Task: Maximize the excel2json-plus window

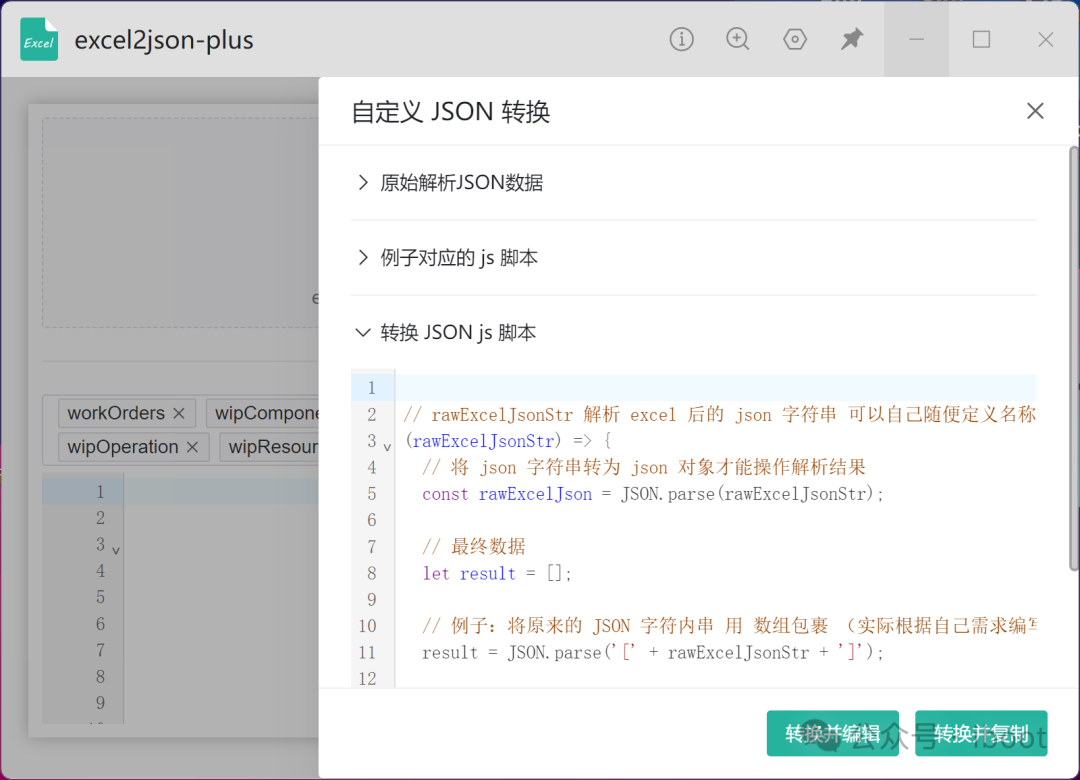Action: point(981,40)
